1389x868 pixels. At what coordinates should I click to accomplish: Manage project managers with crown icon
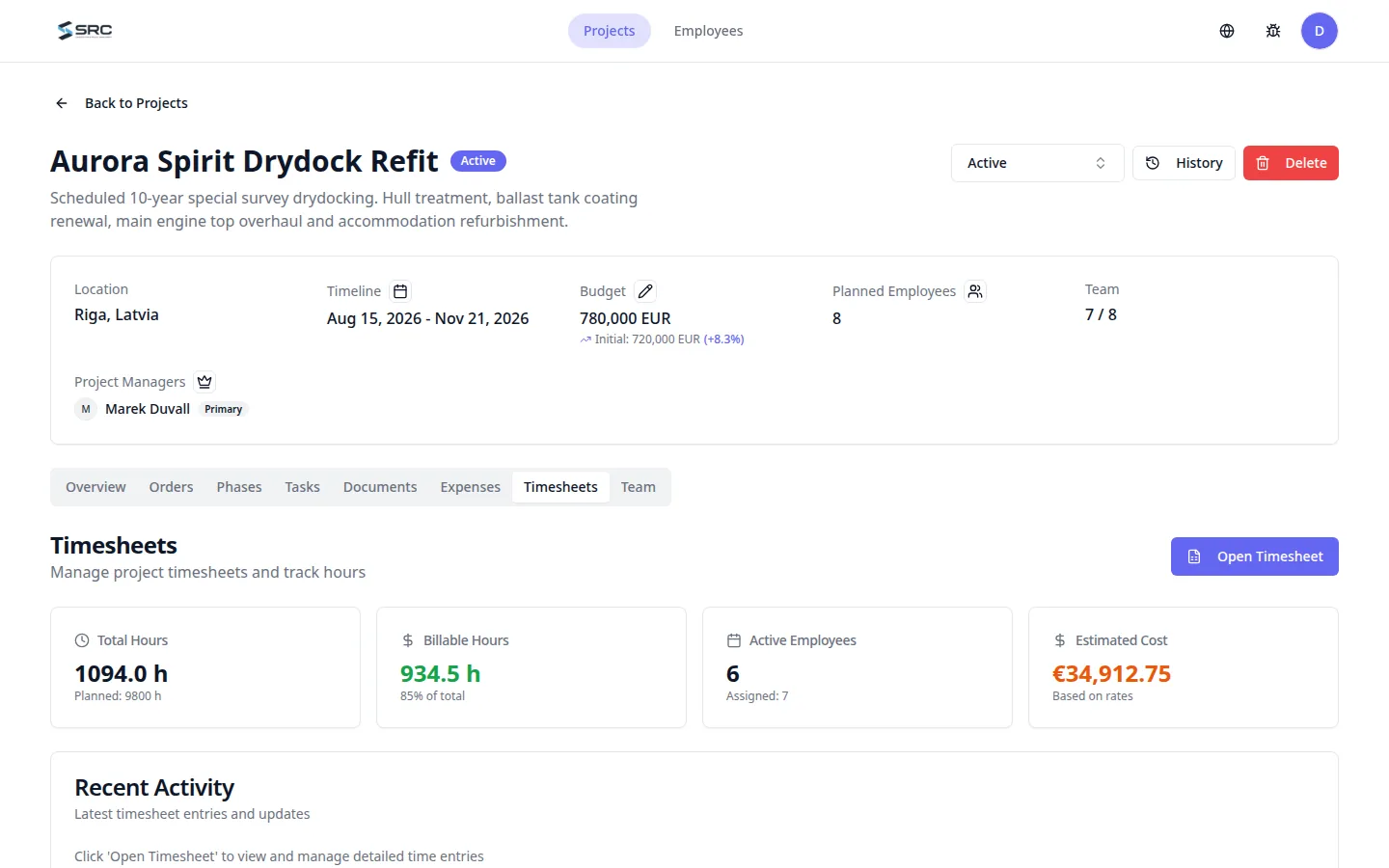pos(204,382)
